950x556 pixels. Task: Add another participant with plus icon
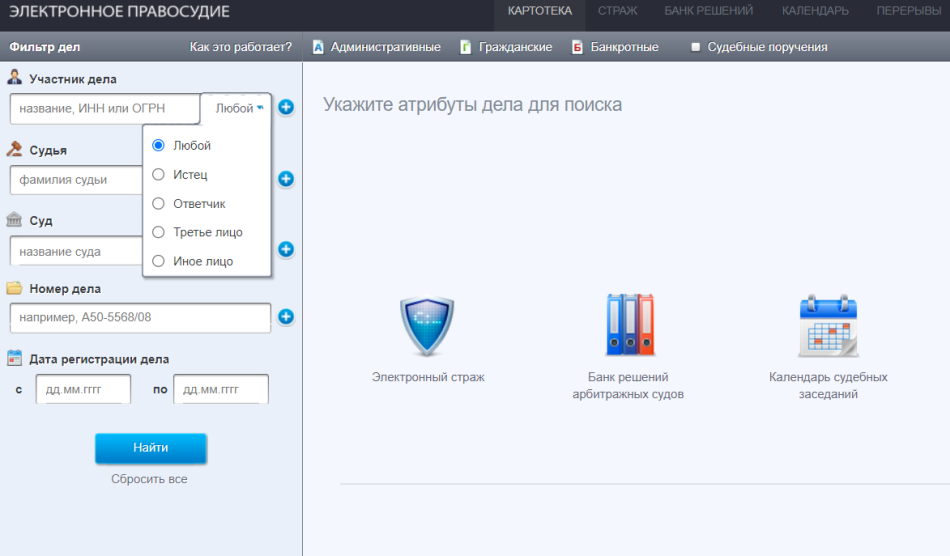tap(286, 108)
